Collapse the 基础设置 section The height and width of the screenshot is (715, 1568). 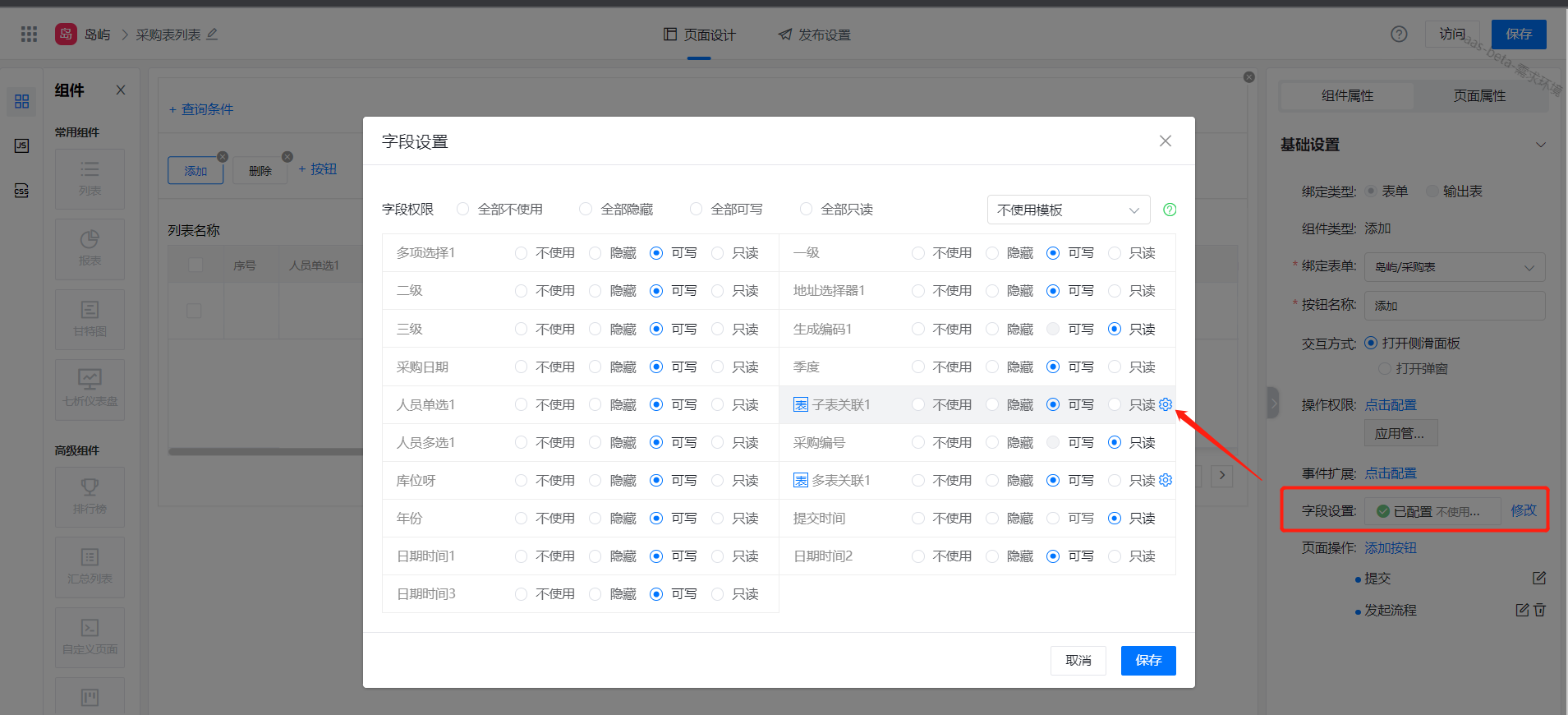[1541, 145]
